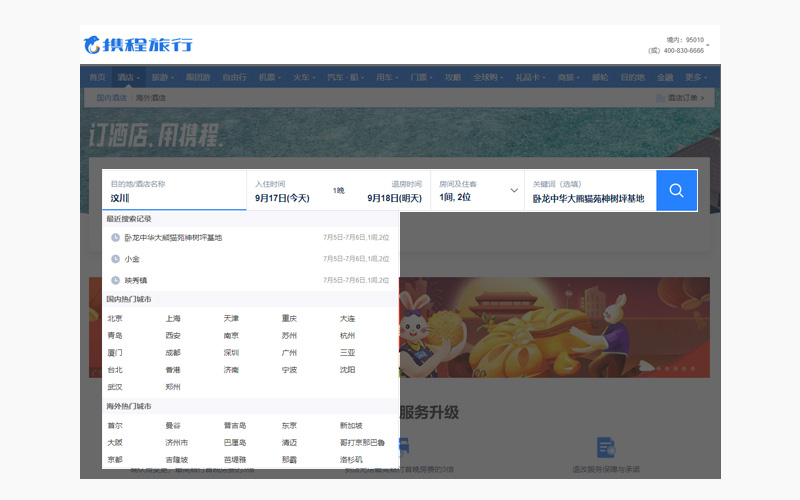The image size is (800, 500).
Task: Click the Ctrip 携程旅行 logo
Action: click(x=138, y=45)
